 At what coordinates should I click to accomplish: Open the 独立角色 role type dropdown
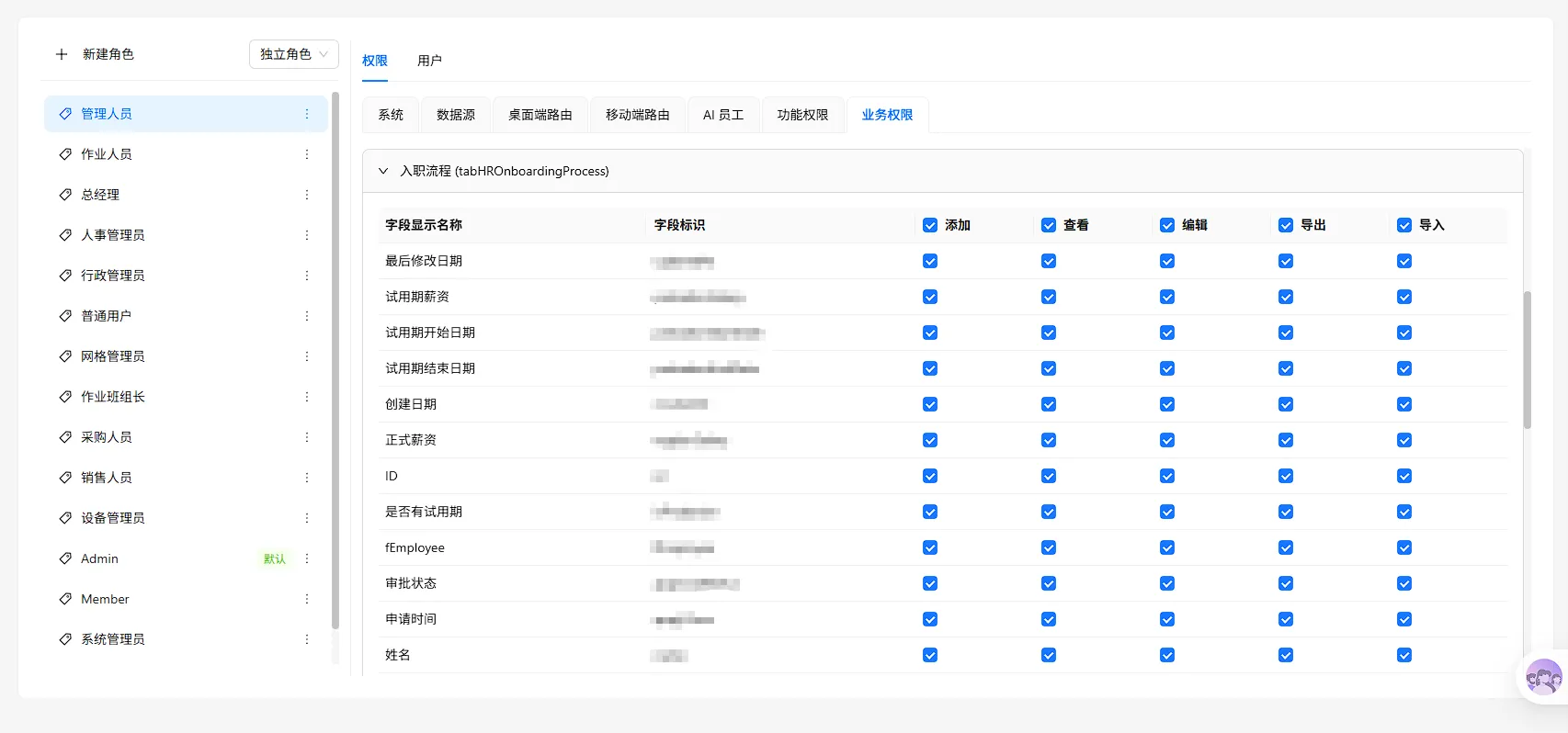[294, 54]
